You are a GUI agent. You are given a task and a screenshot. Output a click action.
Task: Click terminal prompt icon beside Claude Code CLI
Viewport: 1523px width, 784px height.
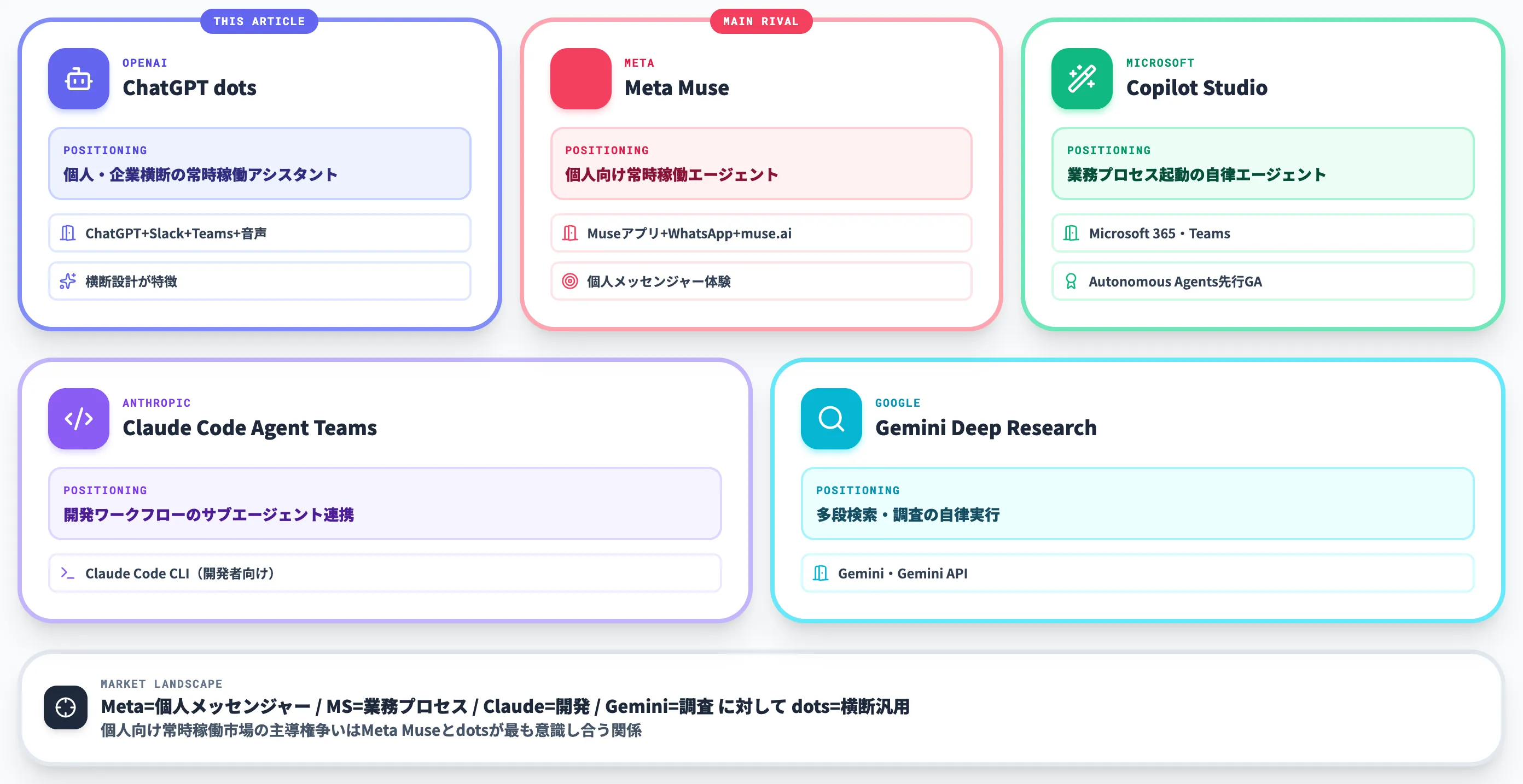(x=67, y=572)
